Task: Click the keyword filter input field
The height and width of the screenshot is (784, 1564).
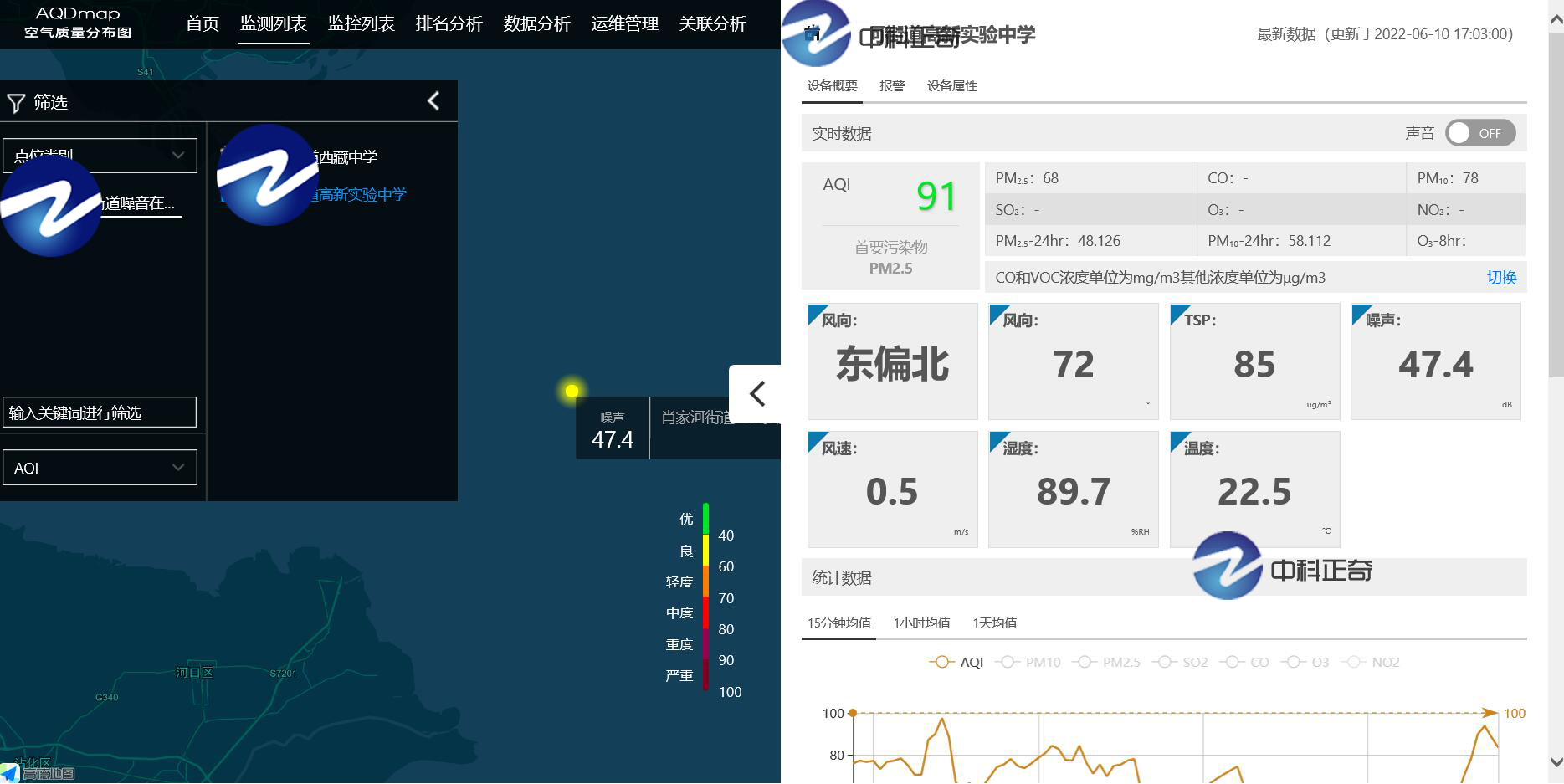Action: pyautogui.click(x=100, y=412)
